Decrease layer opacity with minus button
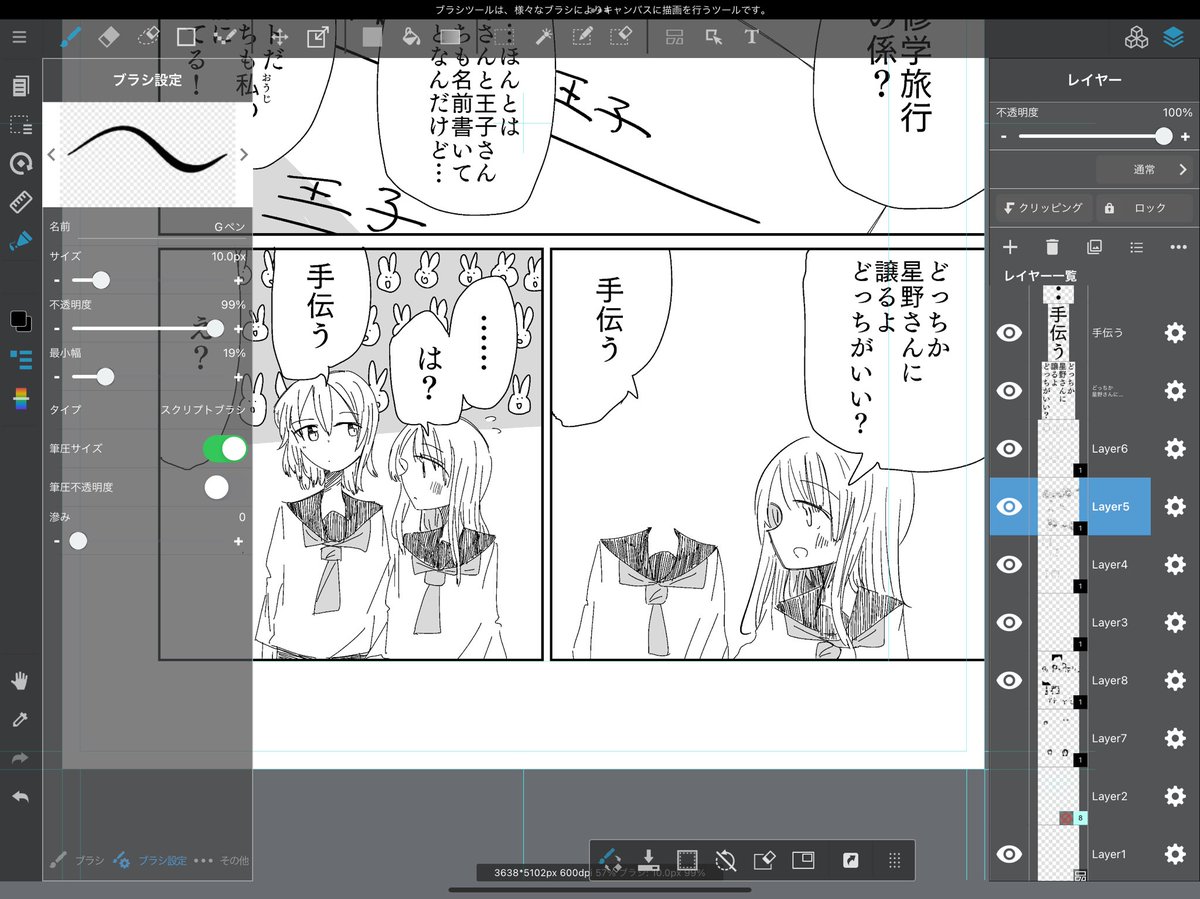 pyautogui.click(x=1003, y=136)
